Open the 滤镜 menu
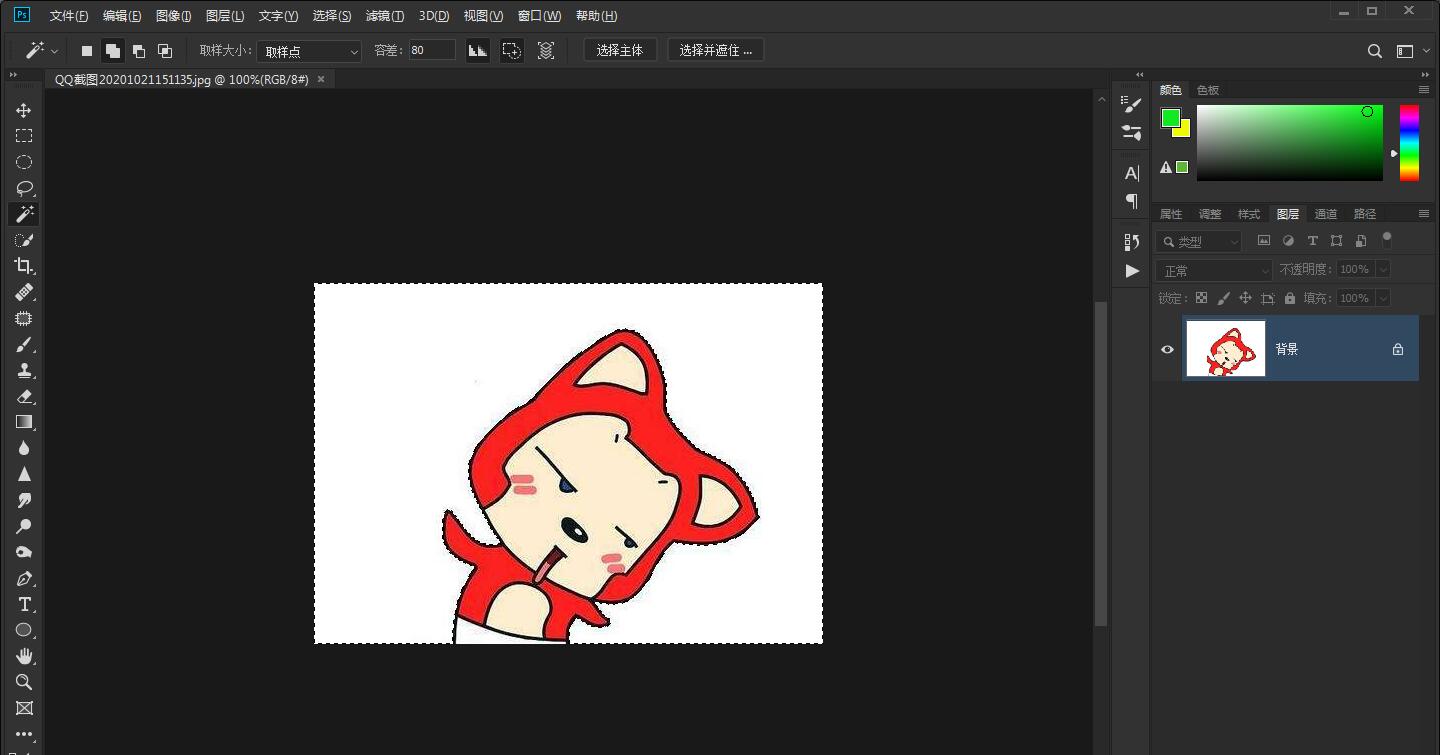 pyautogui.click(x=384, y=15)
